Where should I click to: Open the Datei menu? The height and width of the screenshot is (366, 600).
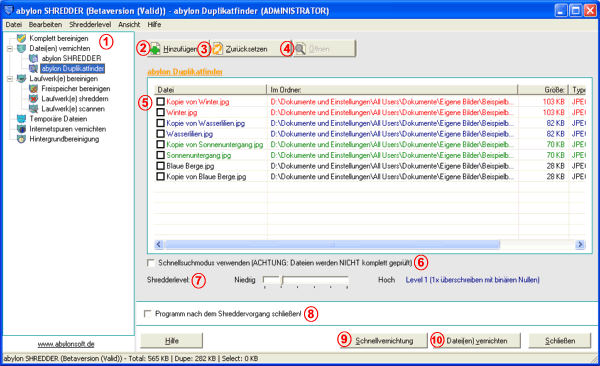pyautogui.click(x=14, y=25)
